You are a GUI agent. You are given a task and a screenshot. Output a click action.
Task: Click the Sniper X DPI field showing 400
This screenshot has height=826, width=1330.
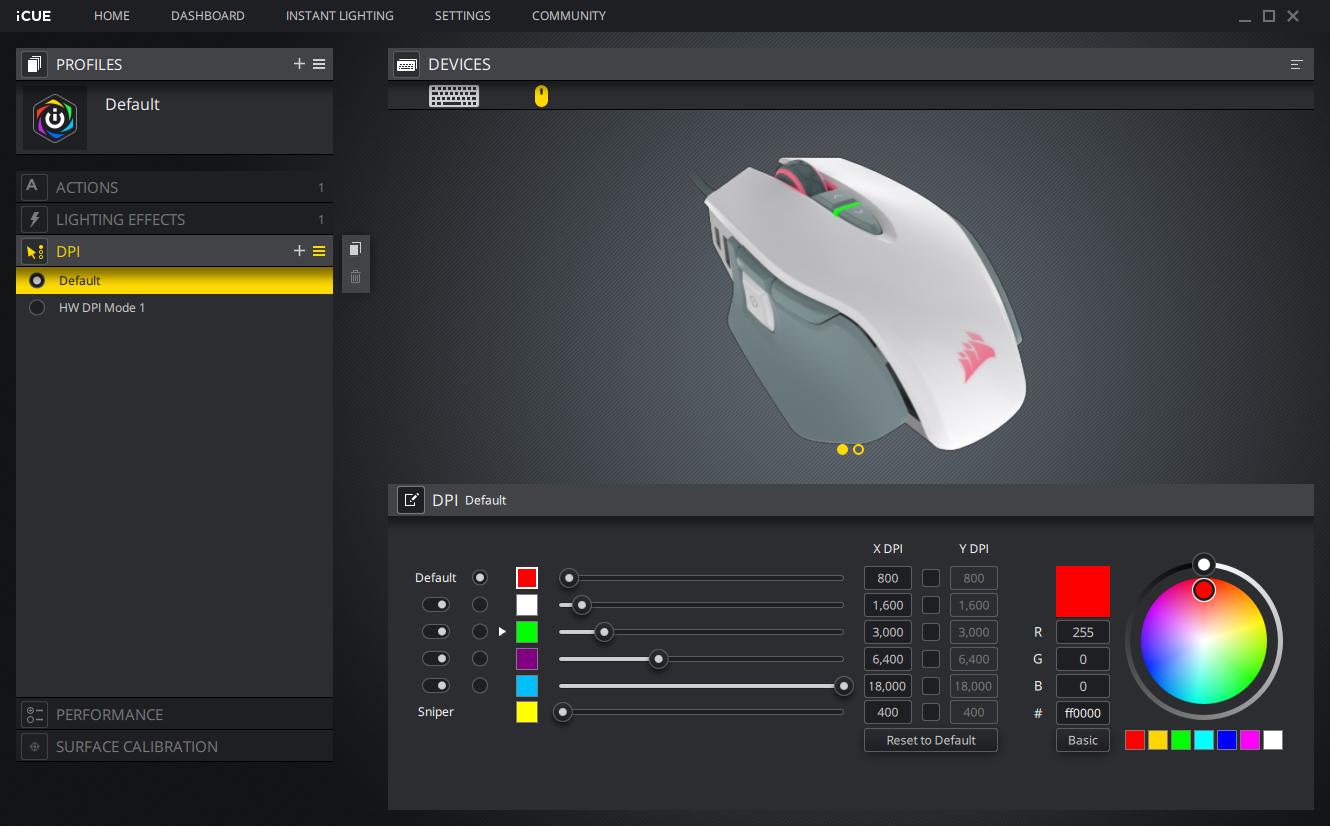tap(888, 713)
